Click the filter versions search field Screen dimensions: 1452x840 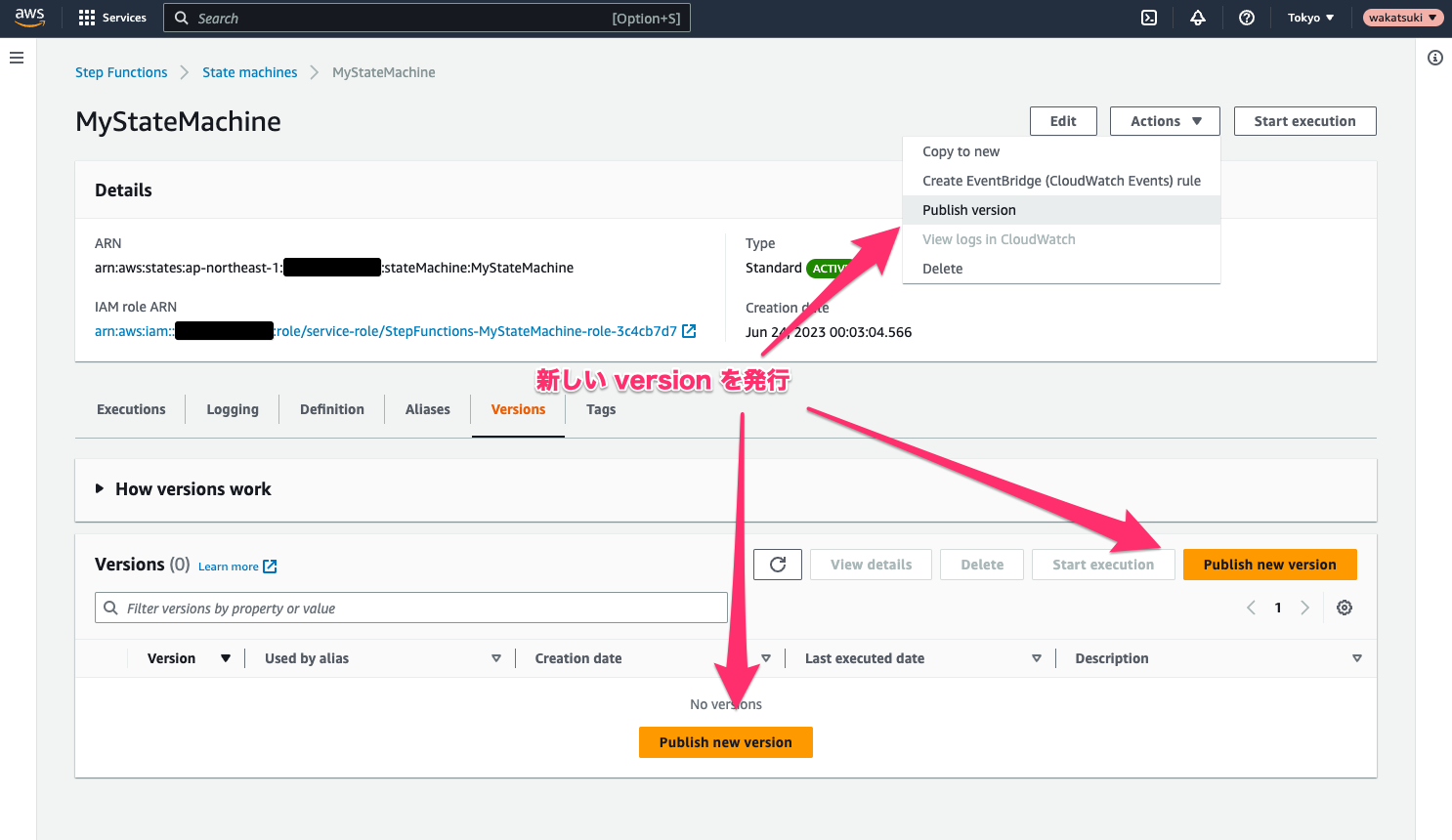click(x=410, y=609)
